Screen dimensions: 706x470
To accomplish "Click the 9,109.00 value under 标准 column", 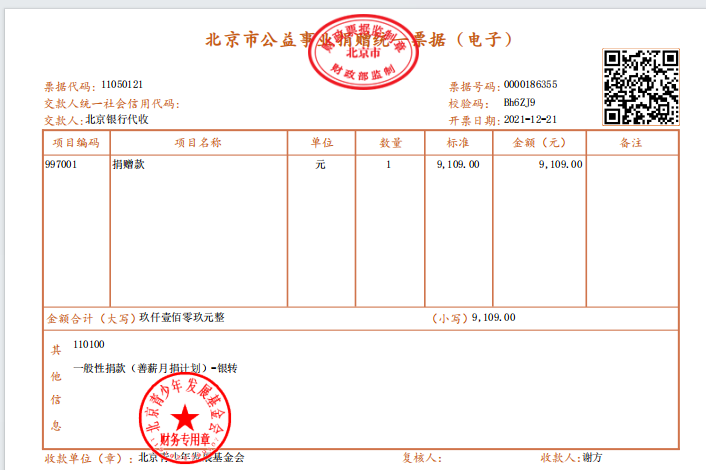I will click(458, 163).
